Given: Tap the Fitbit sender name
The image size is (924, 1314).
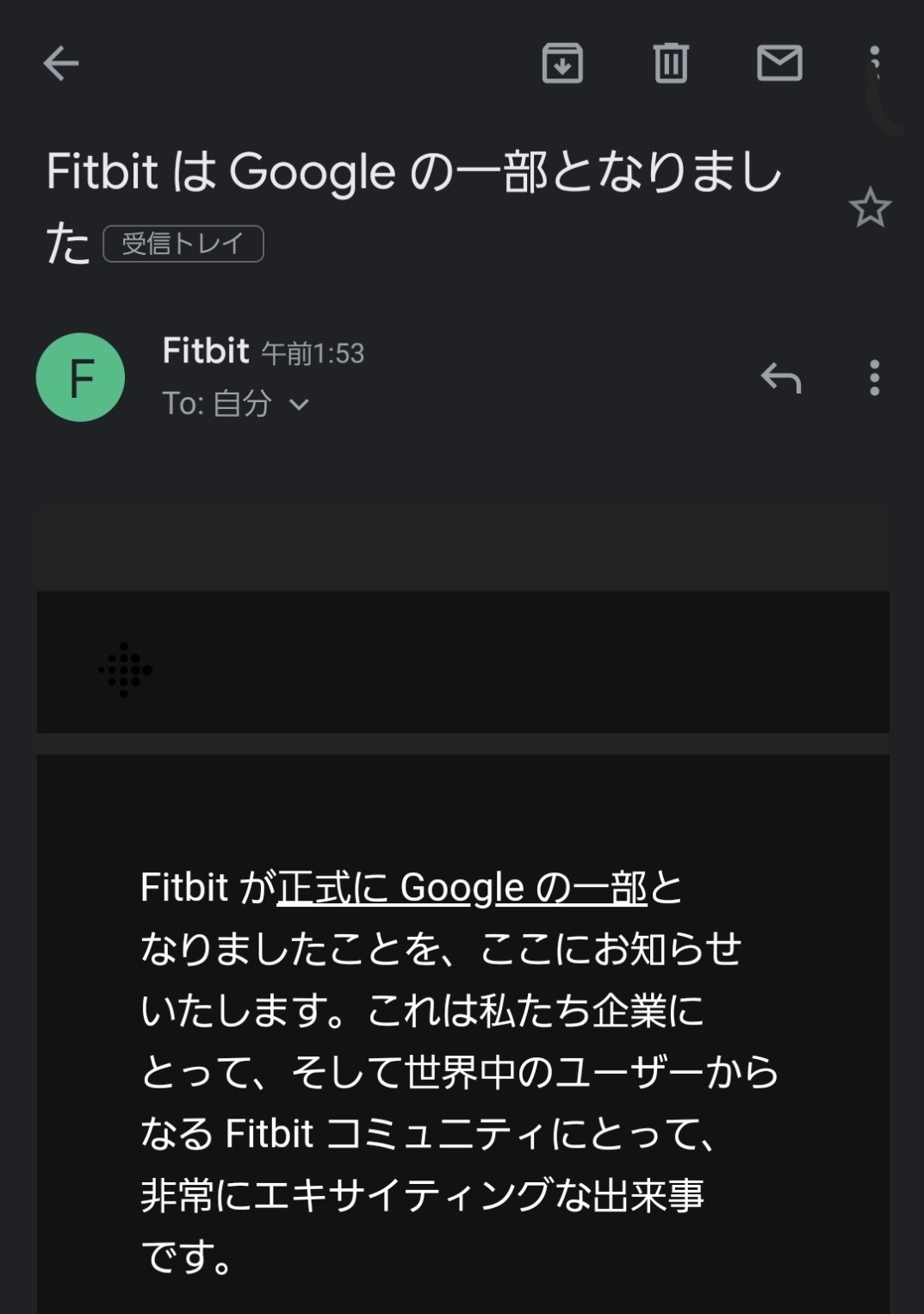Looking at the screenshot, I should [x=206, y=350].
